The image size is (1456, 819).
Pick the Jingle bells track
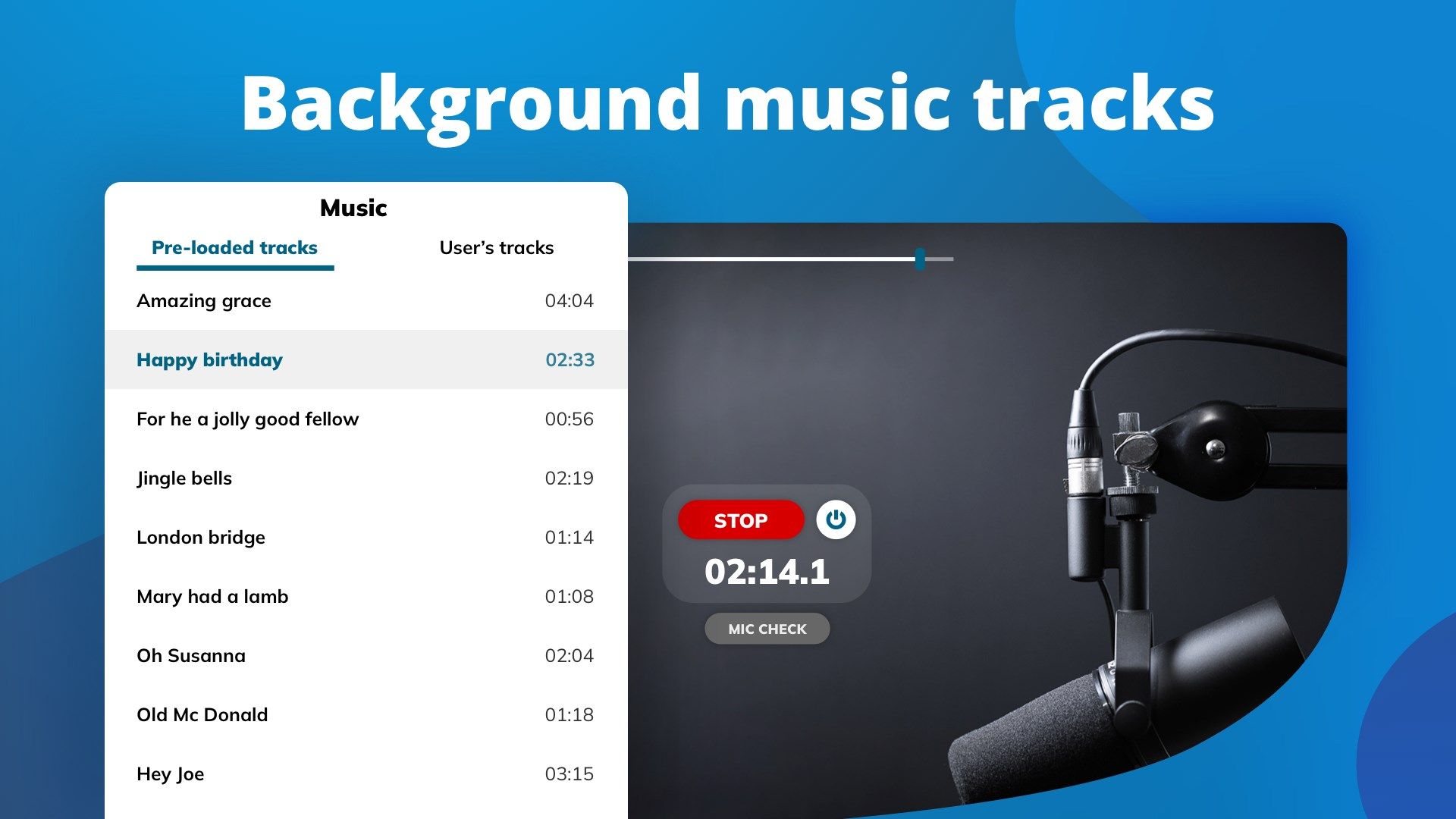pyautogui.click(x=366, y=478)
